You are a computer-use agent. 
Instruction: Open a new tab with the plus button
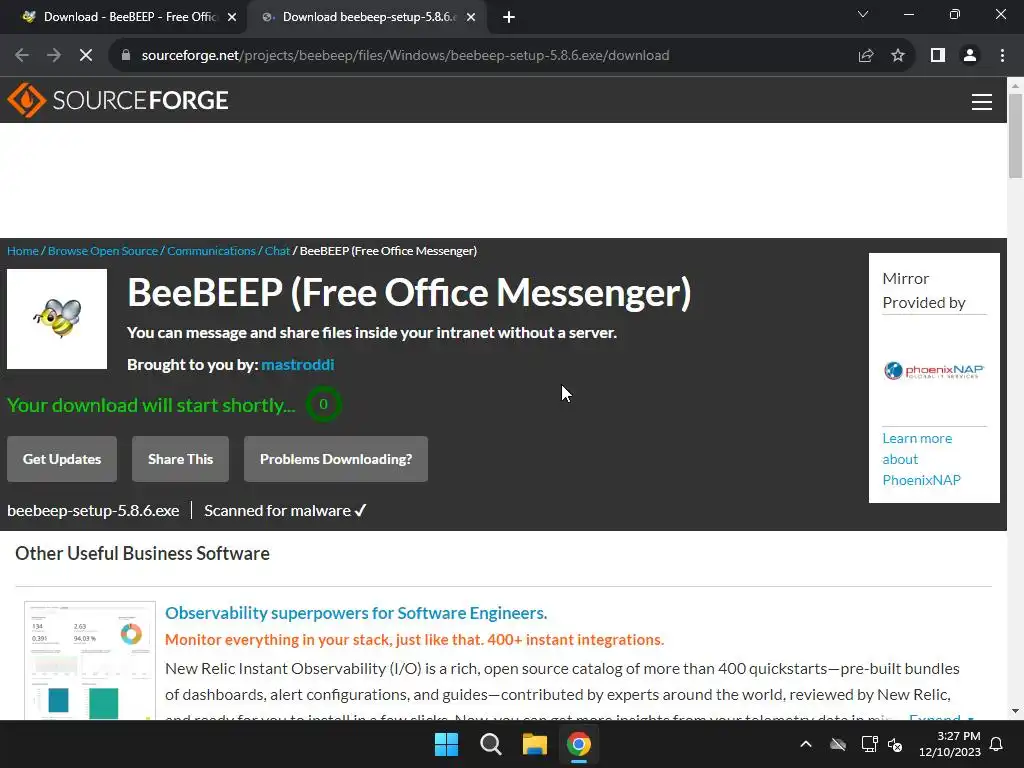click(x=509, y=18)
